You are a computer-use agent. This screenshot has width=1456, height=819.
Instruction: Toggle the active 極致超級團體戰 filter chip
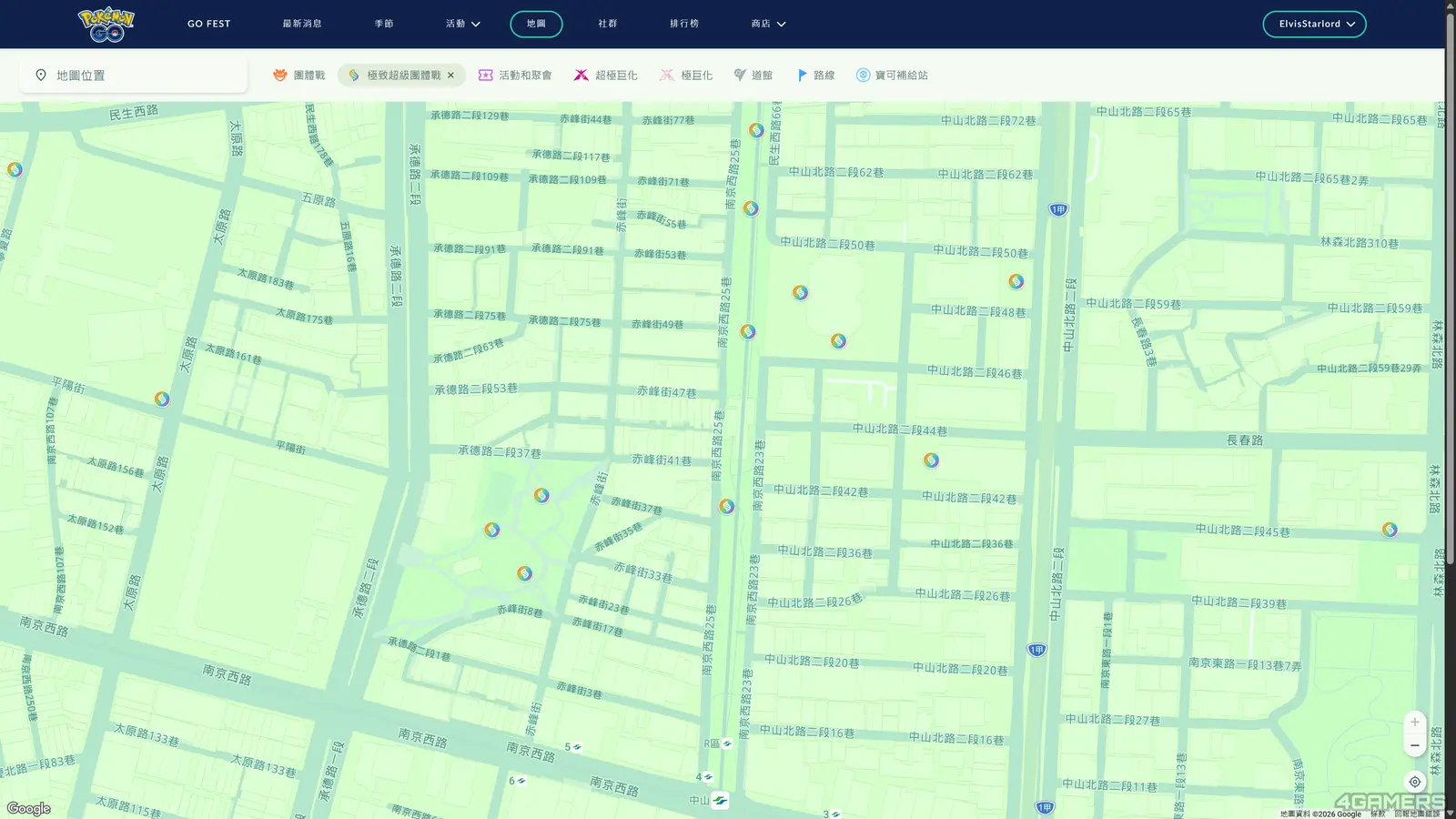[402, 76]
